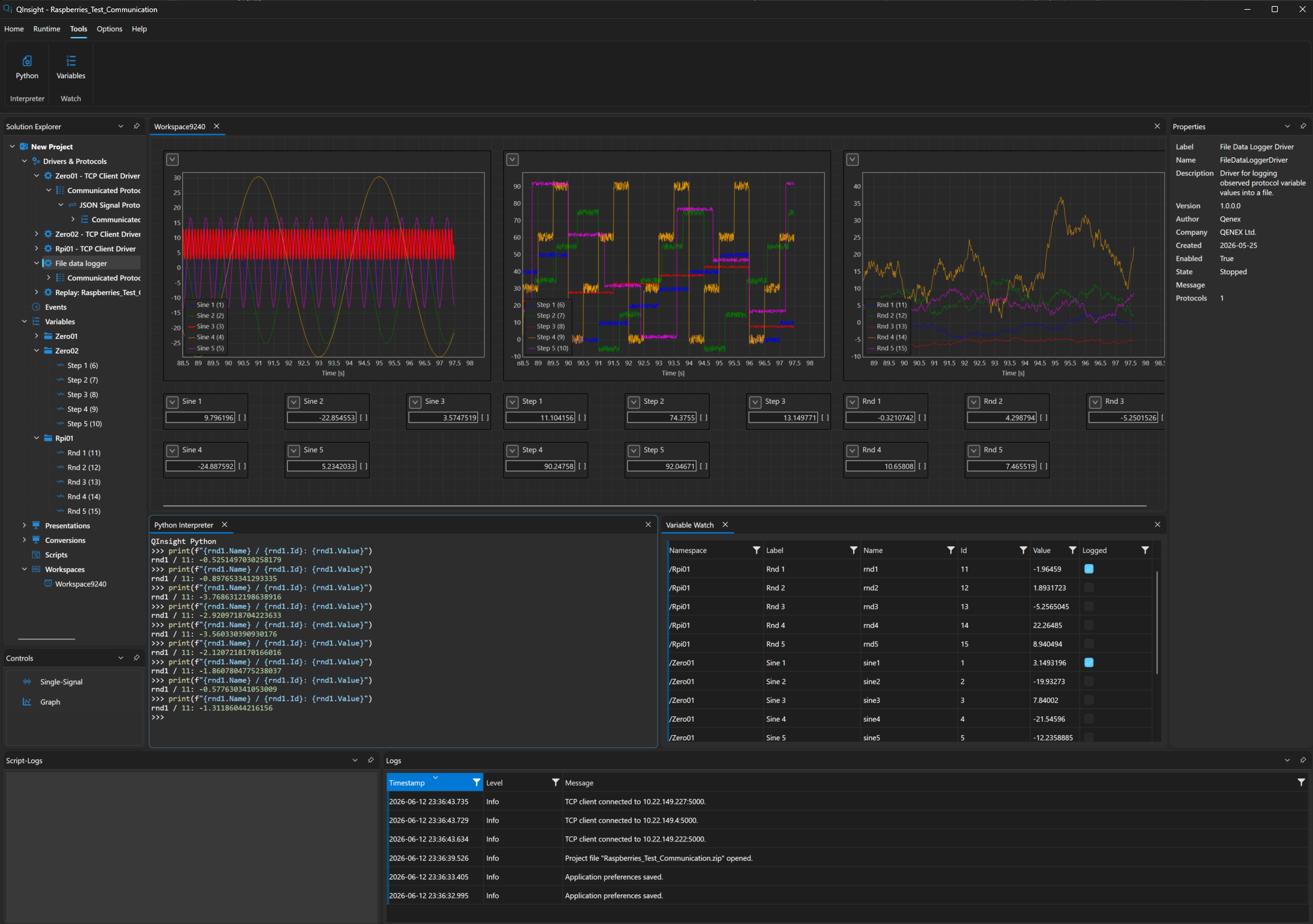This screenshot has width=1313, height=924.
Task: Click the File data logger driver icon
Action: 48,263
